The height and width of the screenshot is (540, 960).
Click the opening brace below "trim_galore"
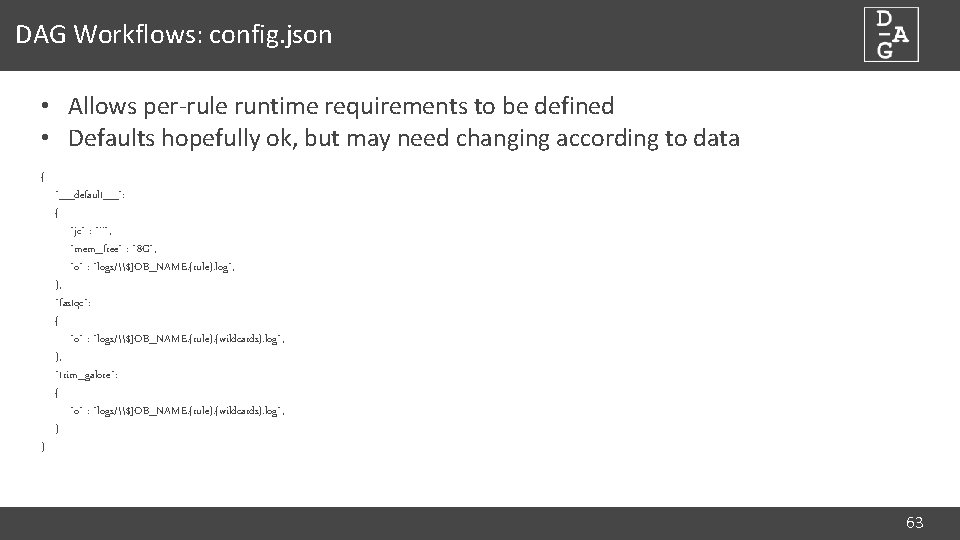(x=57, y=392)
